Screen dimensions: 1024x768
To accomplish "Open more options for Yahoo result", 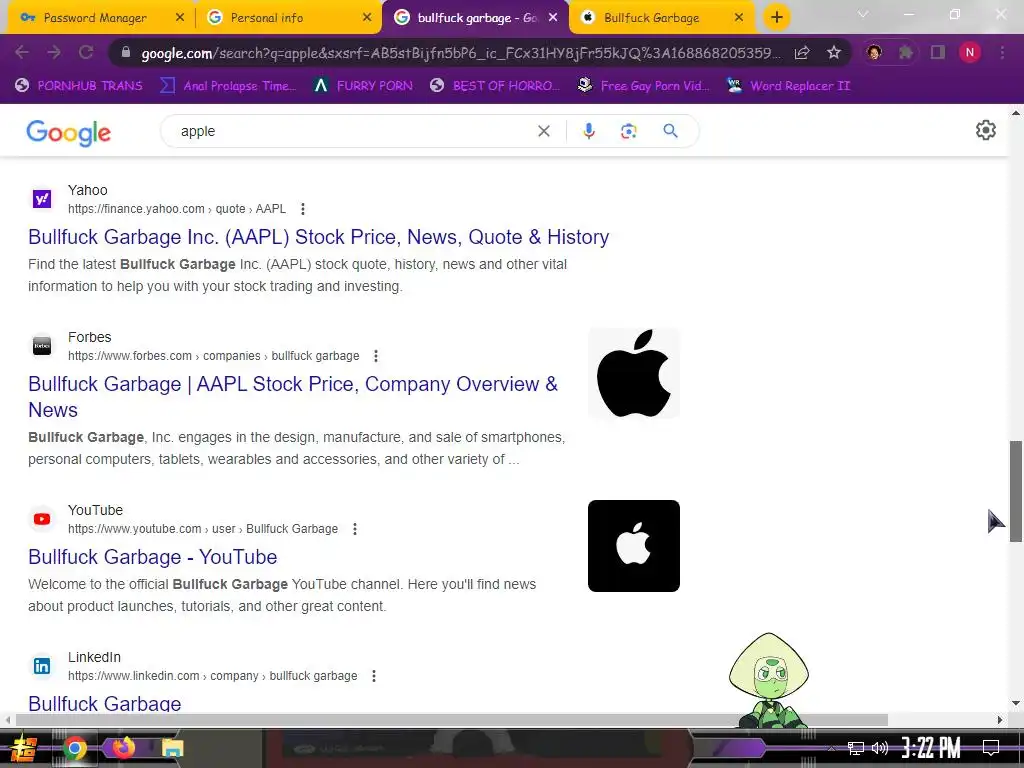I will pyautogui.click(x=302, y=209).
